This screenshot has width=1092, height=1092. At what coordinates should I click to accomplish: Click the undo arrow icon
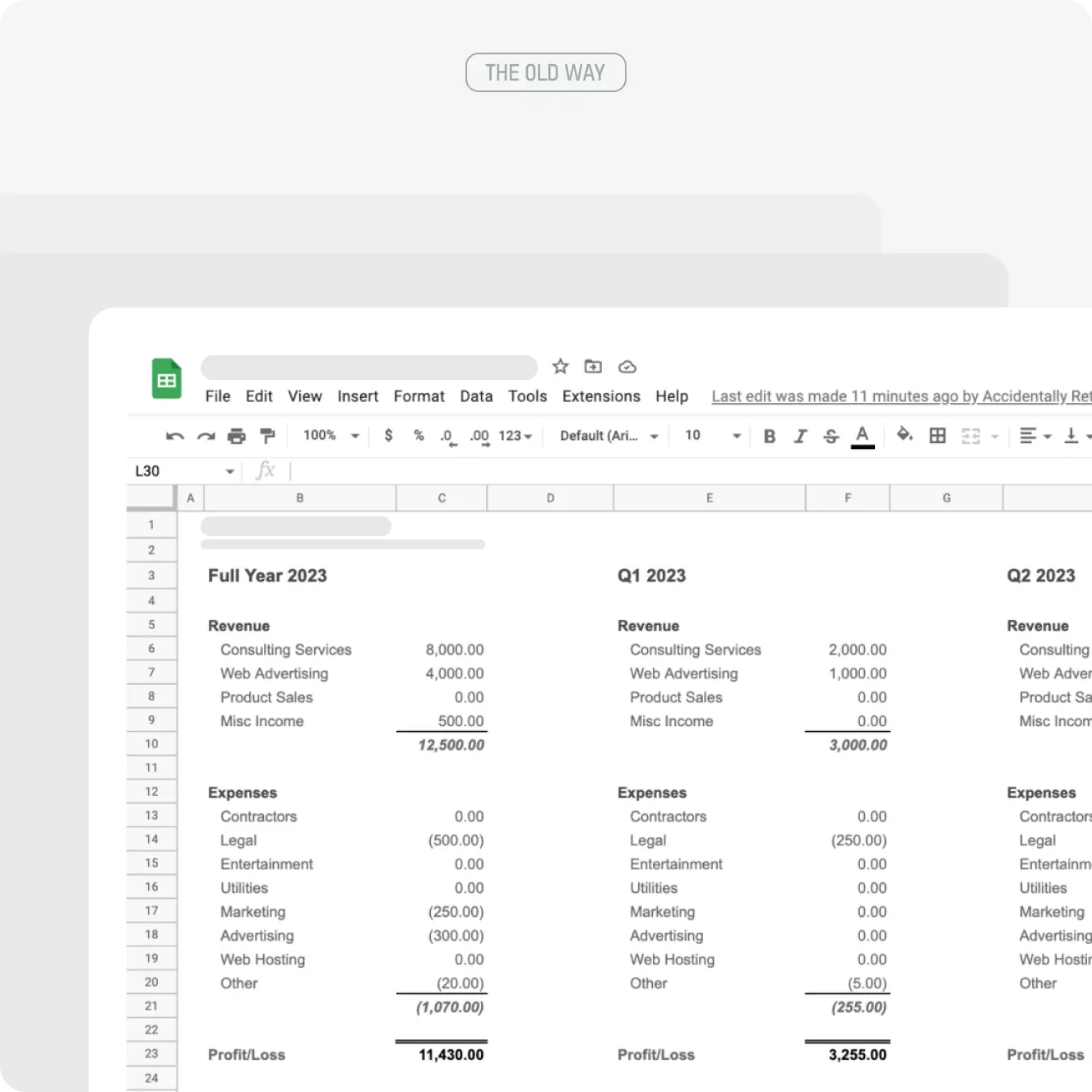(x=174, y=436)
